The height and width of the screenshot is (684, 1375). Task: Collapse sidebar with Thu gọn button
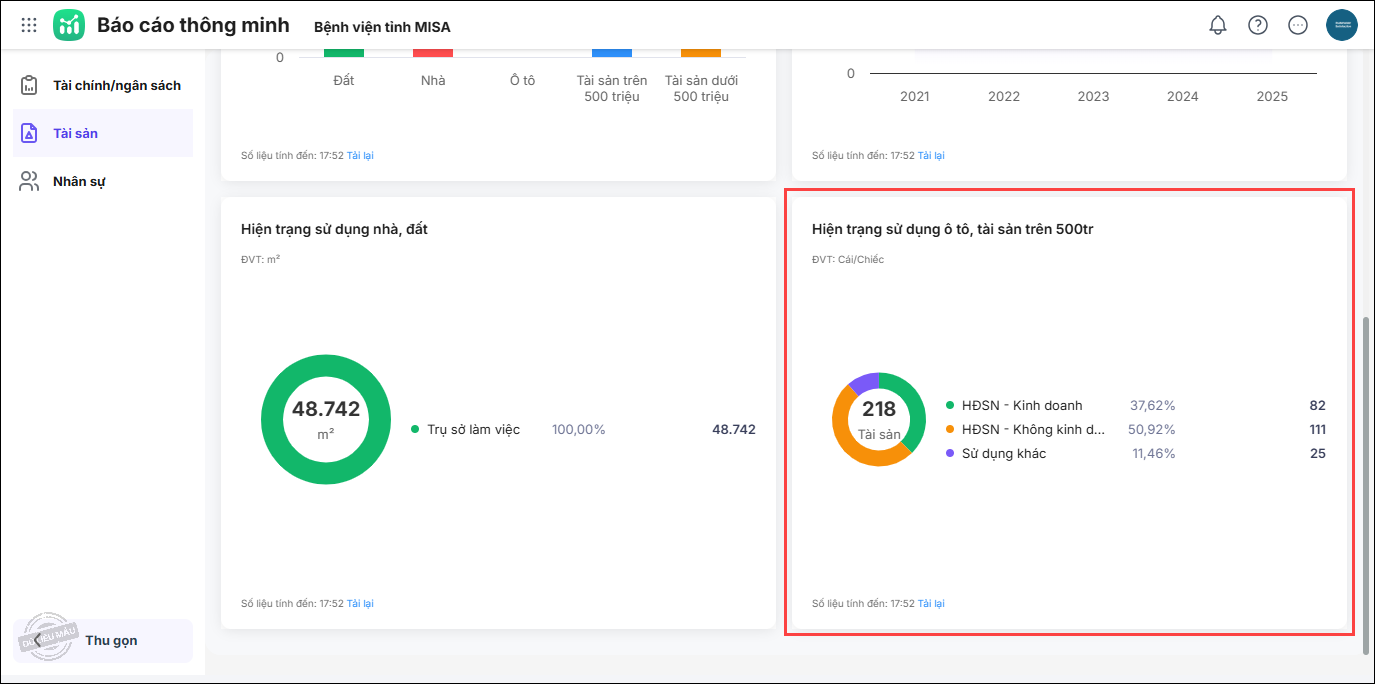coord(110,640)
